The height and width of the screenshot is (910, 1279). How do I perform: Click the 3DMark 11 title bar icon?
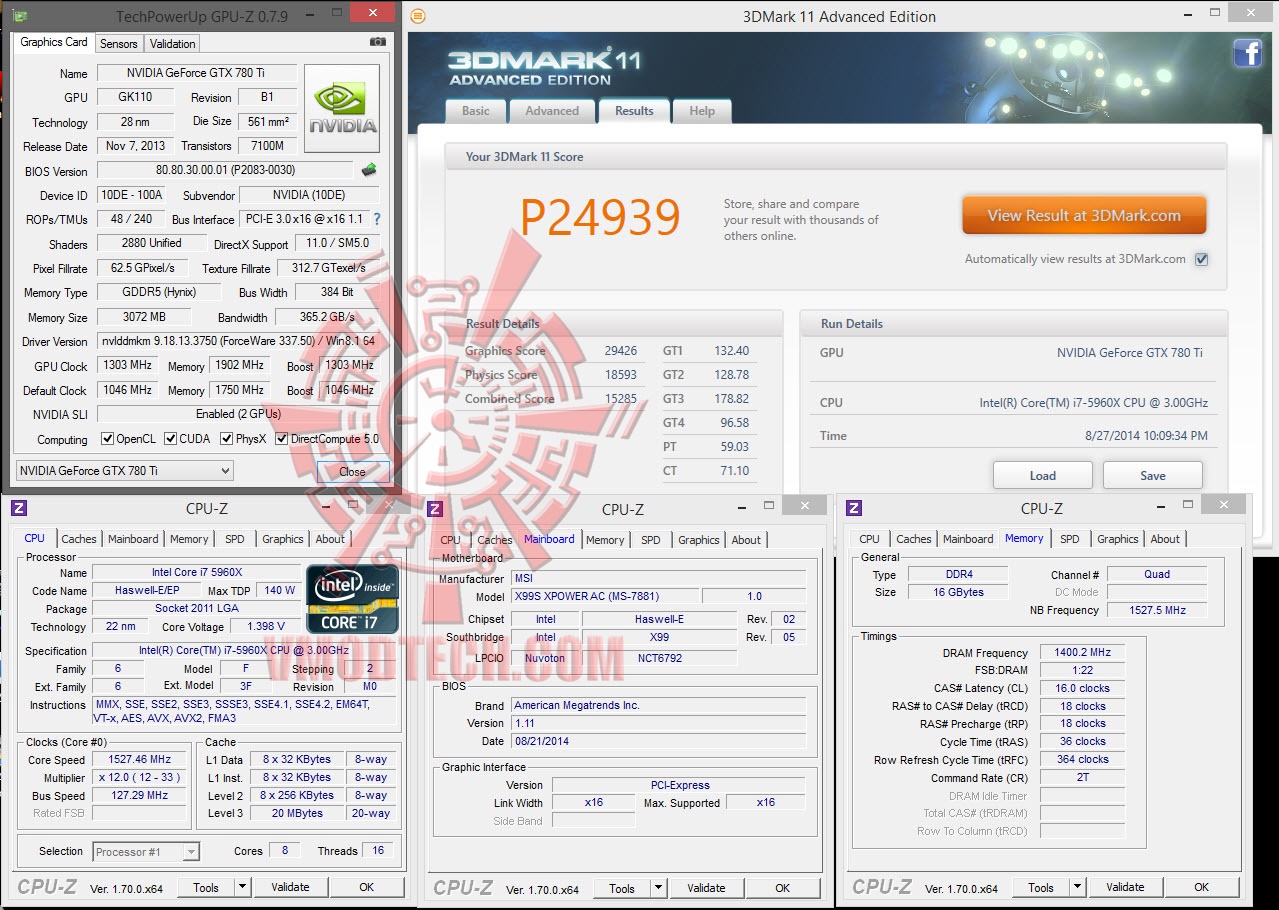point(418,16)
